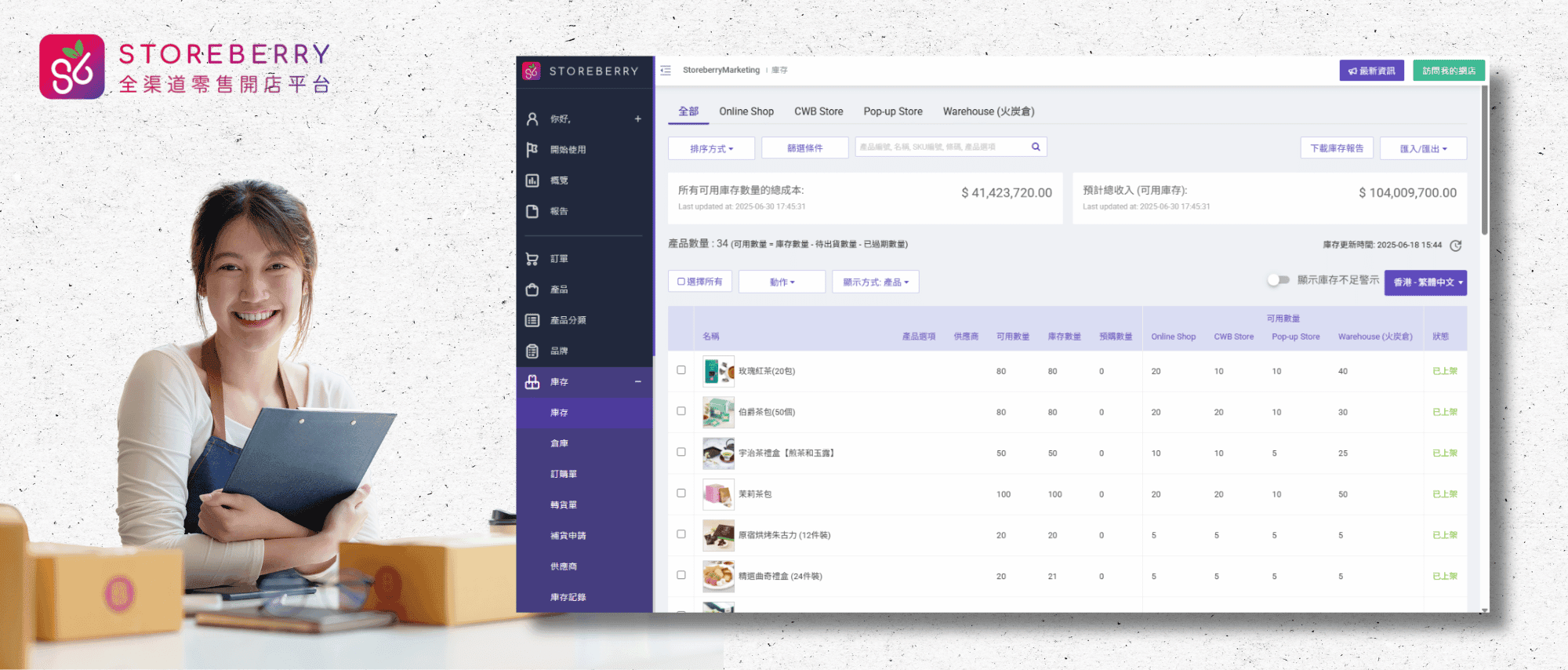This screenshot has width=1568, height=670.
Task: Switch to the Online Shop tab
Action: pos(746,111)
